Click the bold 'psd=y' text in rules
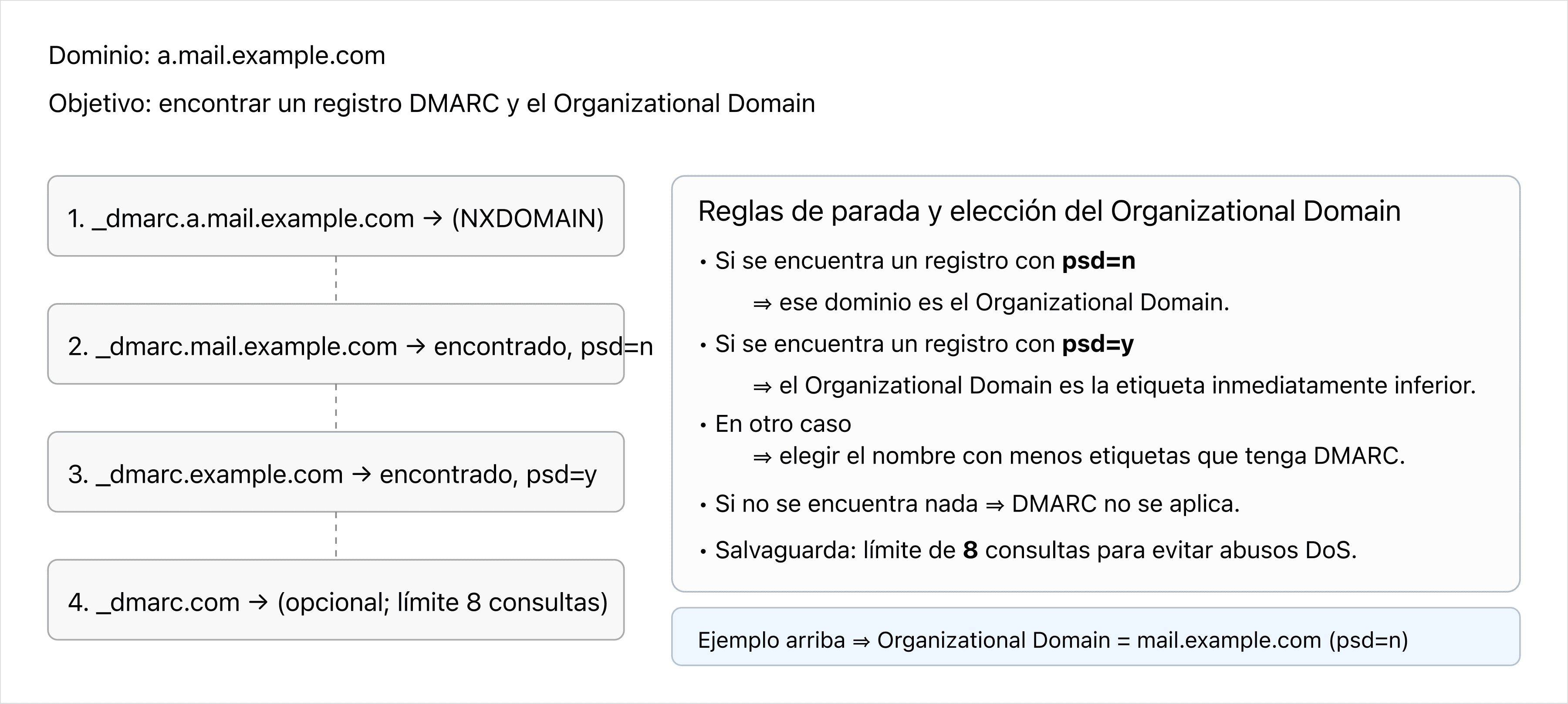Screen dimensions: 1568x704 pos(1098,344)
